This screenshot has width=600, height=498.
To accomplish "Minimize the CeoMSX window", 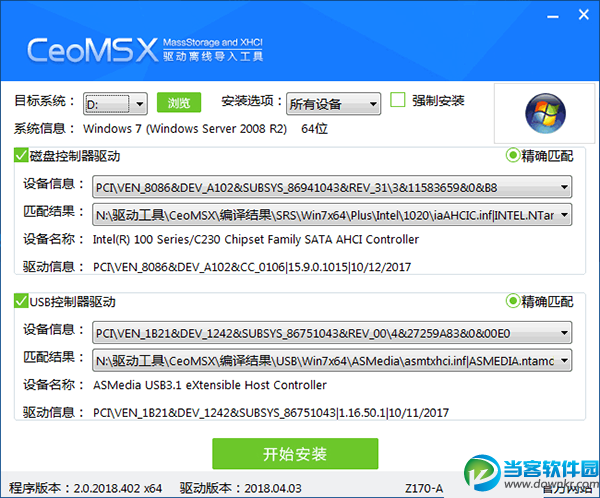I will coord(553,16).
